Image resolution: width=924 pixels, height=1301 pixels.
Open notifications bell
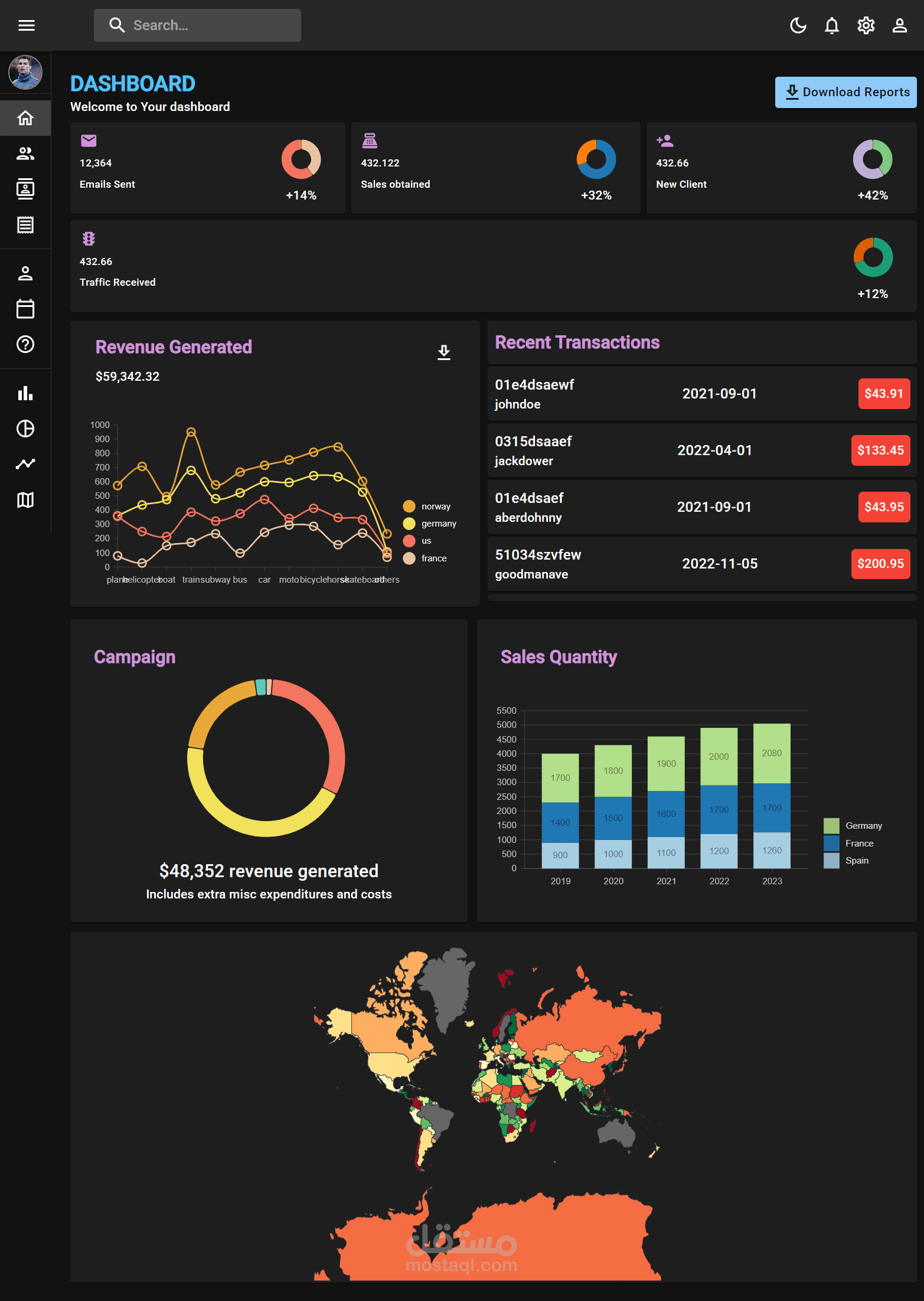click(x=832, y=25)
